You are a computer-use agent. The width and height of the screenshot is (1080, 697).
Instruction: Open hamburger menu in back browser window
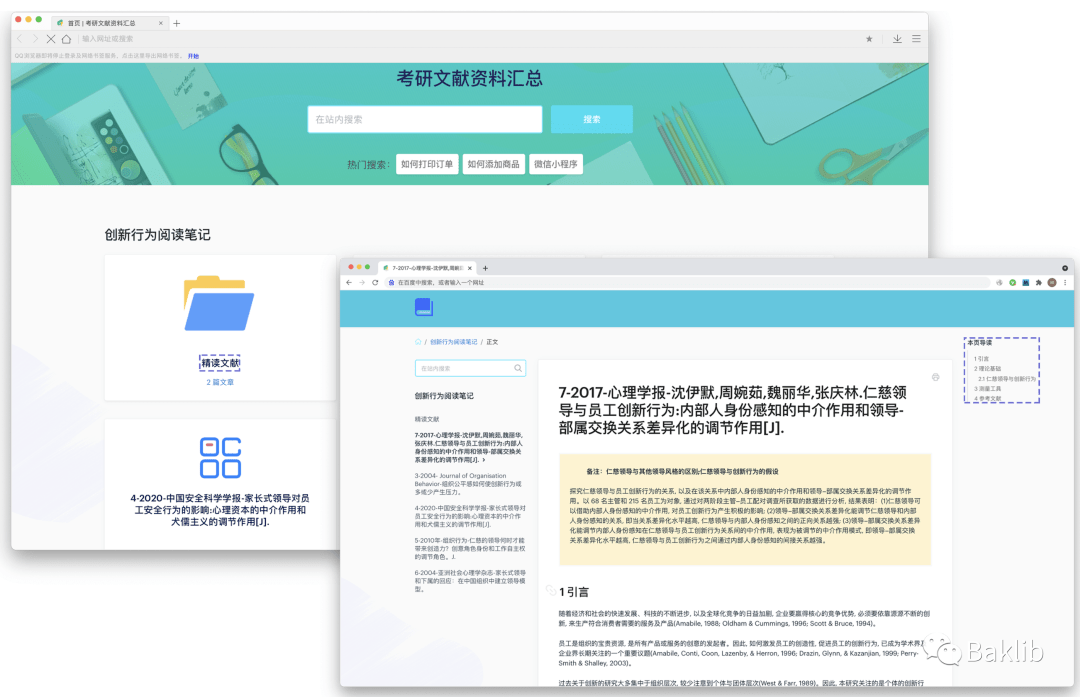[916, 39]
